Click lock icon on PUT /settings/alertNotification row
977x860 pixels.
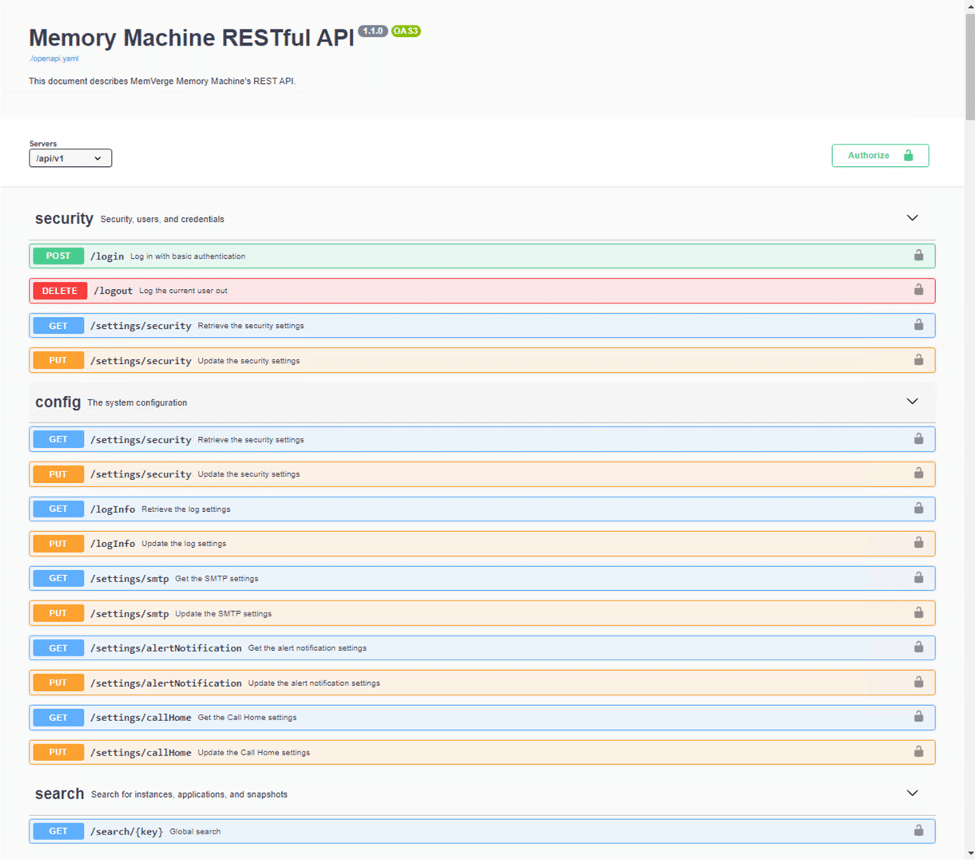coord(918,682)
